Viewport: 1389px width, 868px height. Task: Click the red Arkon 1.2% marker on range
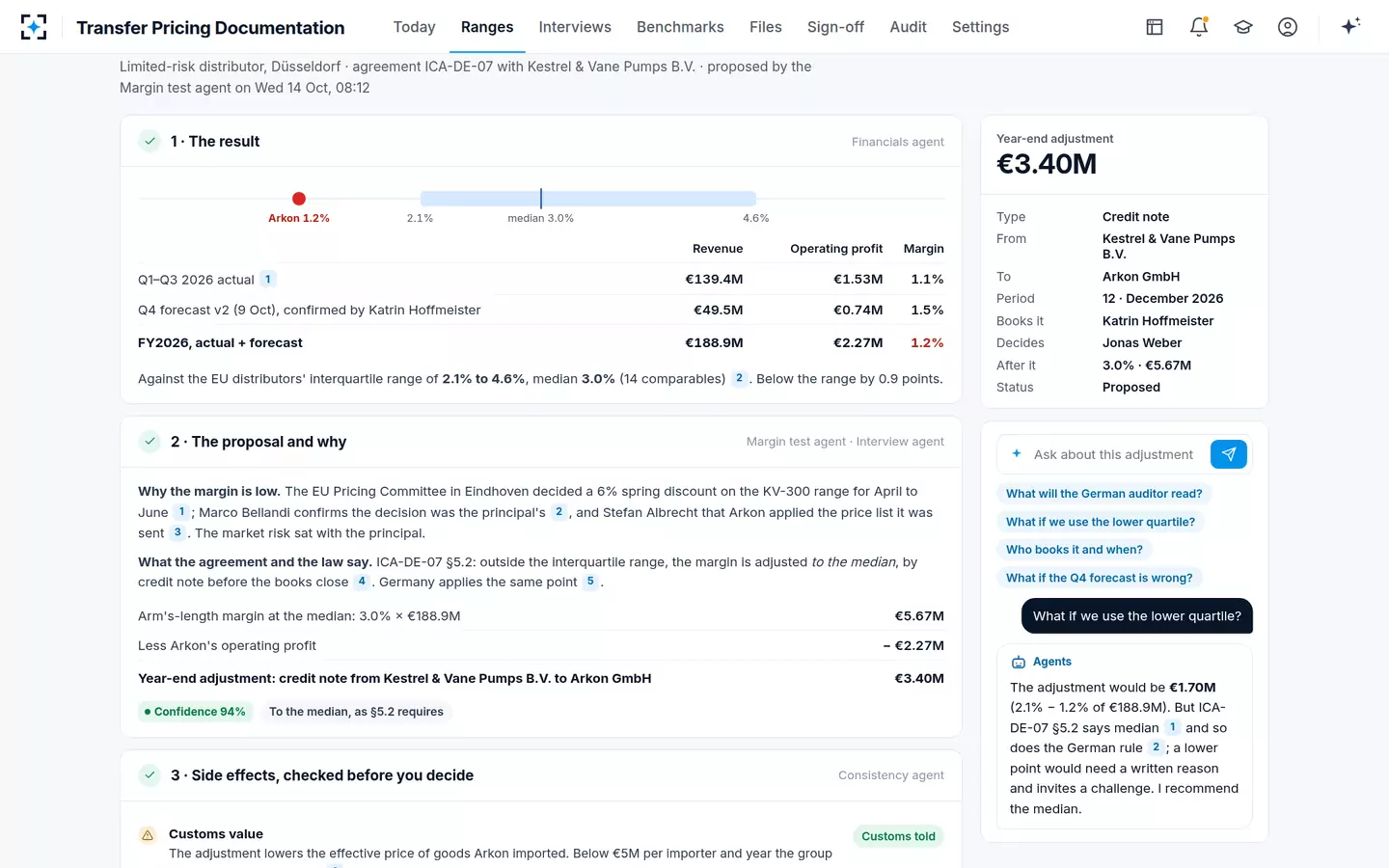(x=299, y=199)
